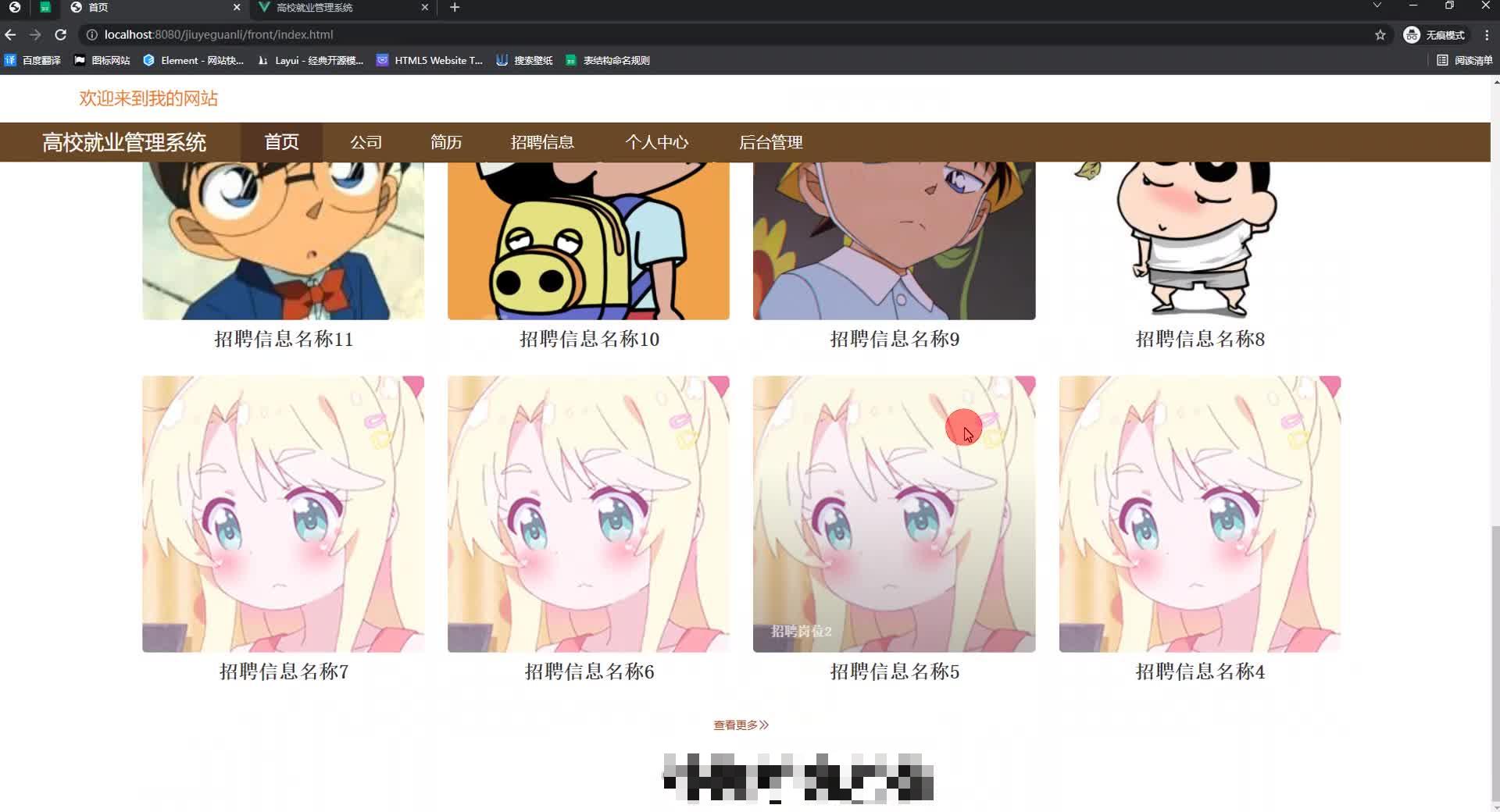
Task: Open a new browser tab with plus
Action: (x=455, y=7)
